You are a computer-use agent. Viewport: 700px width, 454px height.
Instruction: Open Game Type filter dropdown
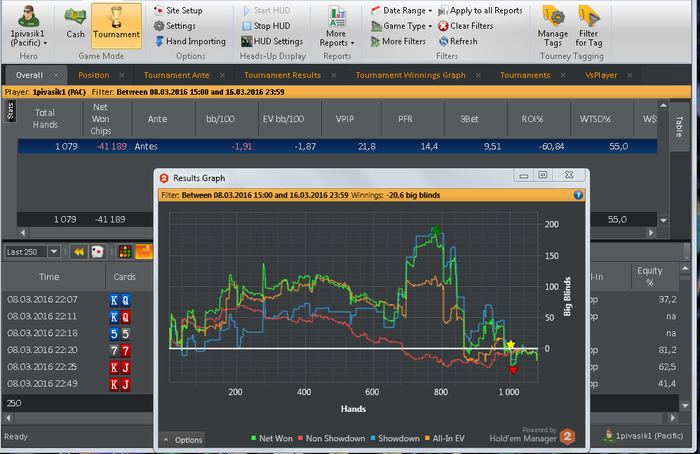click(x=401, y=26)
